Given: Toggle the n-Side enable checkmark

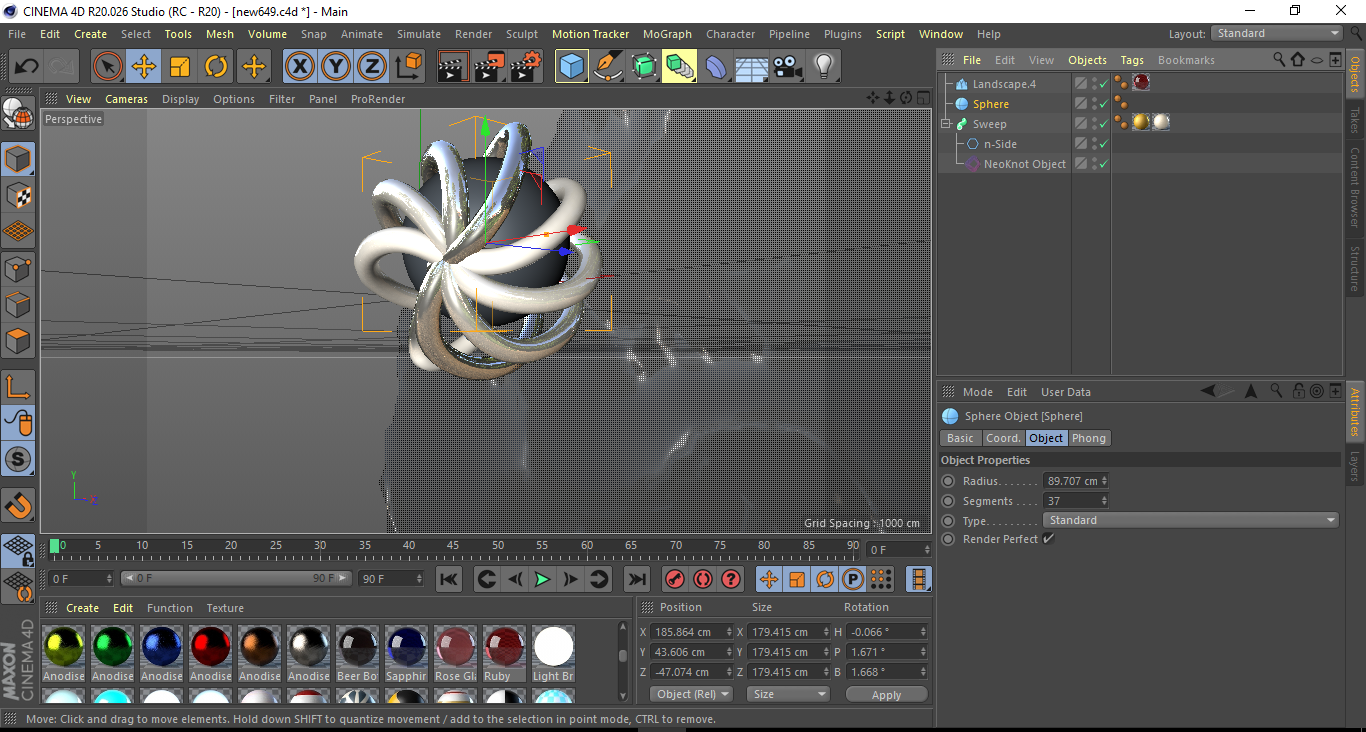Looking at the screenshot, I should tap(1103, 144).
